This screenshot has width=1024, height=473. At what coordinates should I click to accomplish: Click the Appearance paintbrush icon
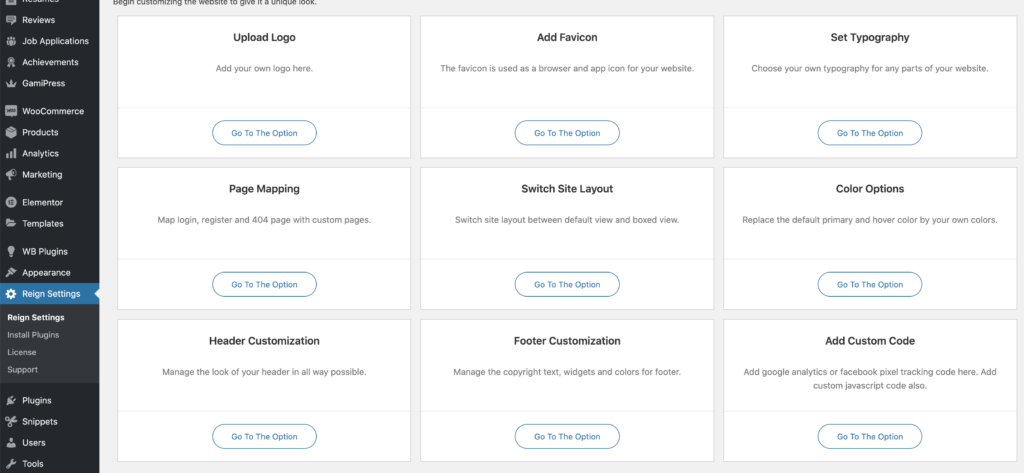click(11, 272)
